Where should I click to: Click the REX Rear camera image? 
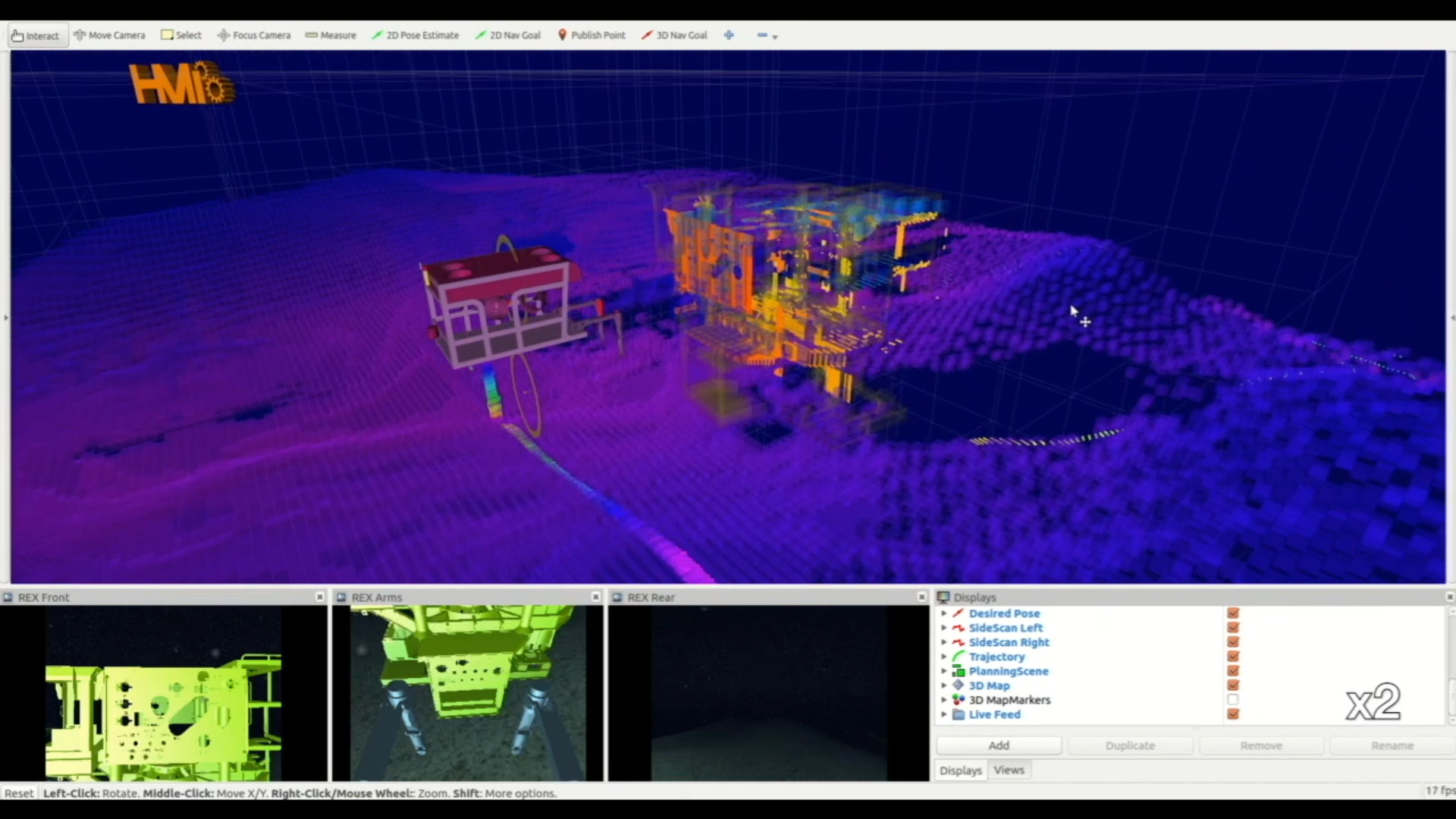768,693
